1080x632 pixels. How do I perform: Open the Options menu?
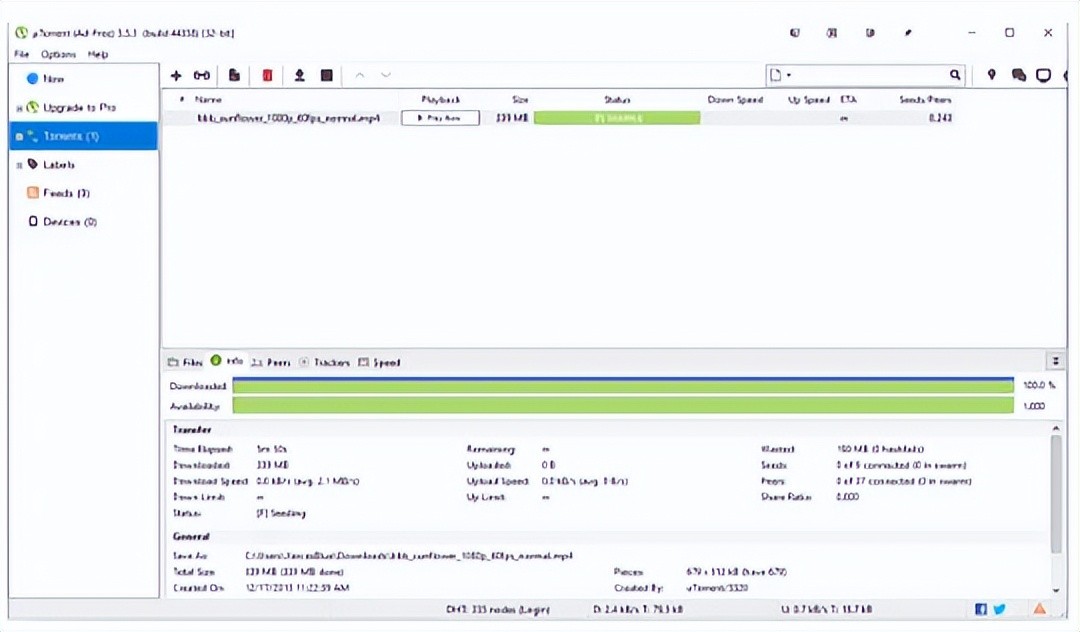point(58,54)
